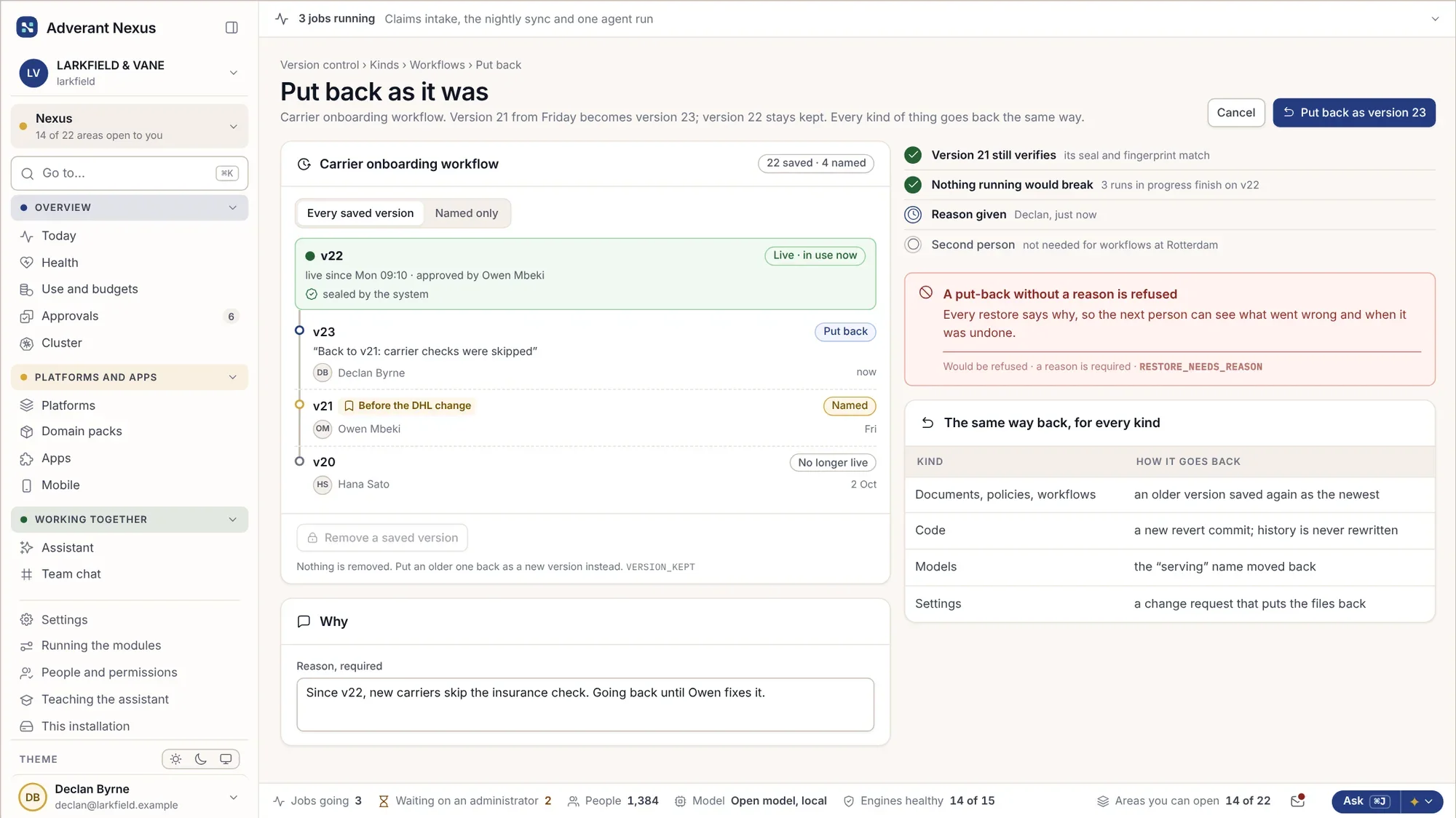Open Approvals with 6 pending
Screen dimensions: 1456x818
130,317
